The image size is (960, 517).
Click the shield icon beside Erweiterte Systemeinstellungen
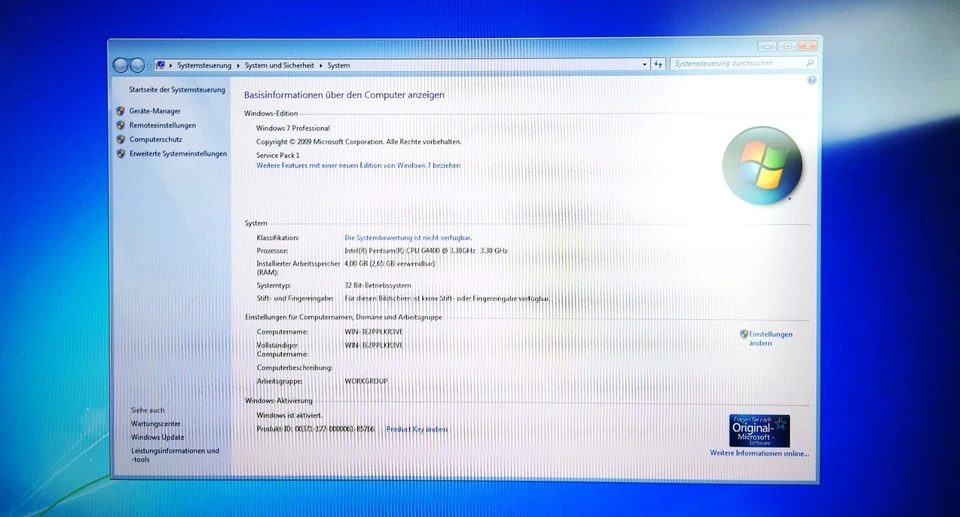(x=121, y=154)
